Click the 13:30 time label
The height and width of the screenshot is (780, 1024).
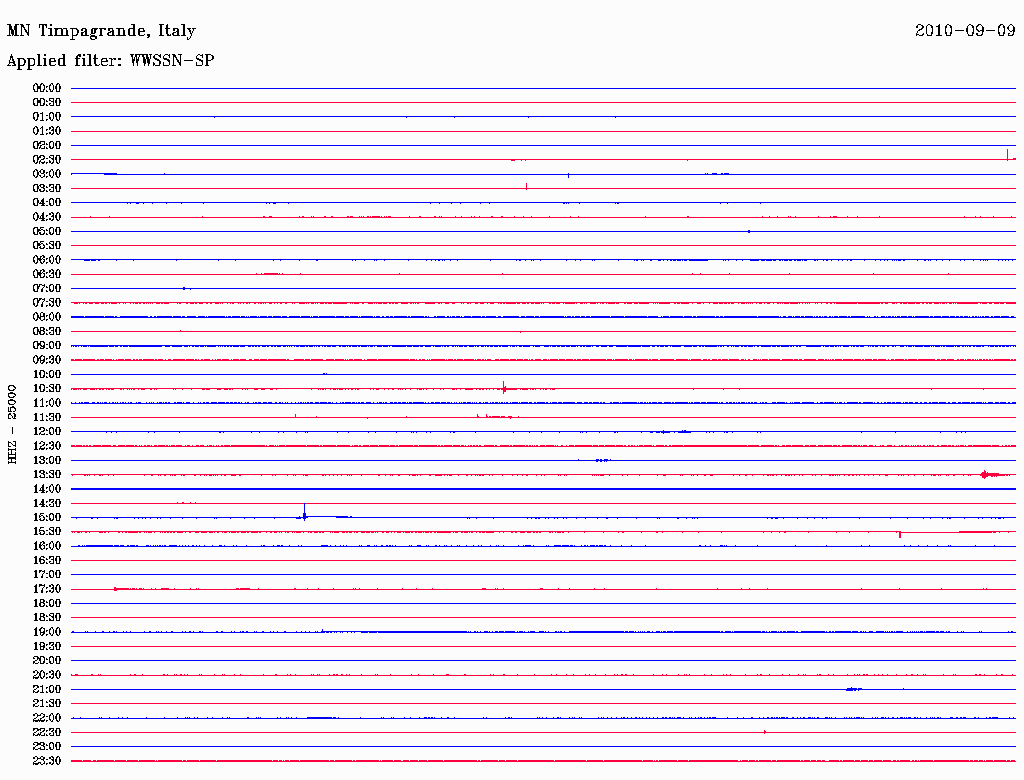click(47, 474)
